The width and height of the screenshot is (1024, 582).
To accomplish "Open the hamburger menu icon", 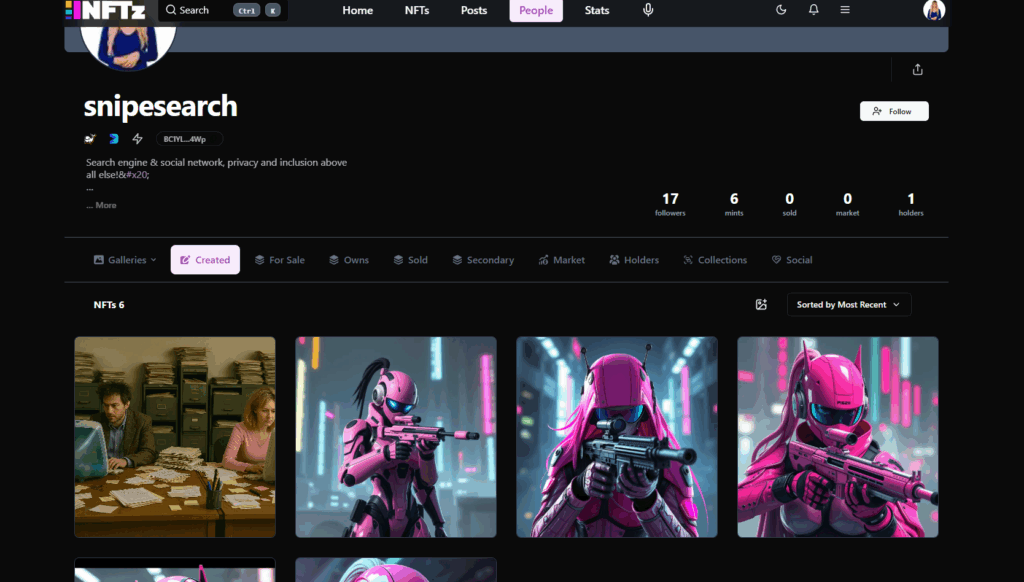I will pyautogui.click(x=845, y=10).
